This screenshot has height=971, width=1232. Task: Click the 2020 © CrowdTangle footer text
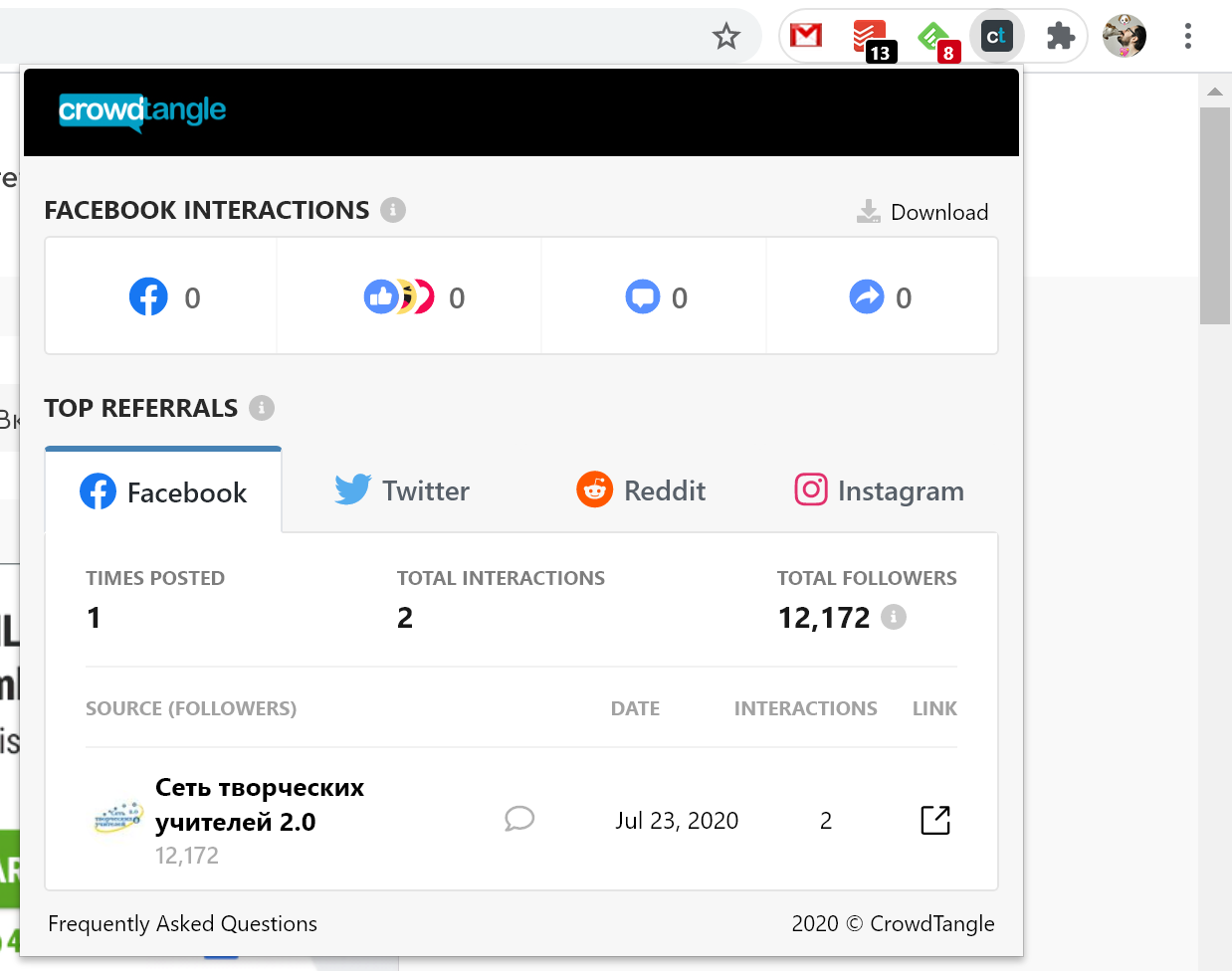893,923
